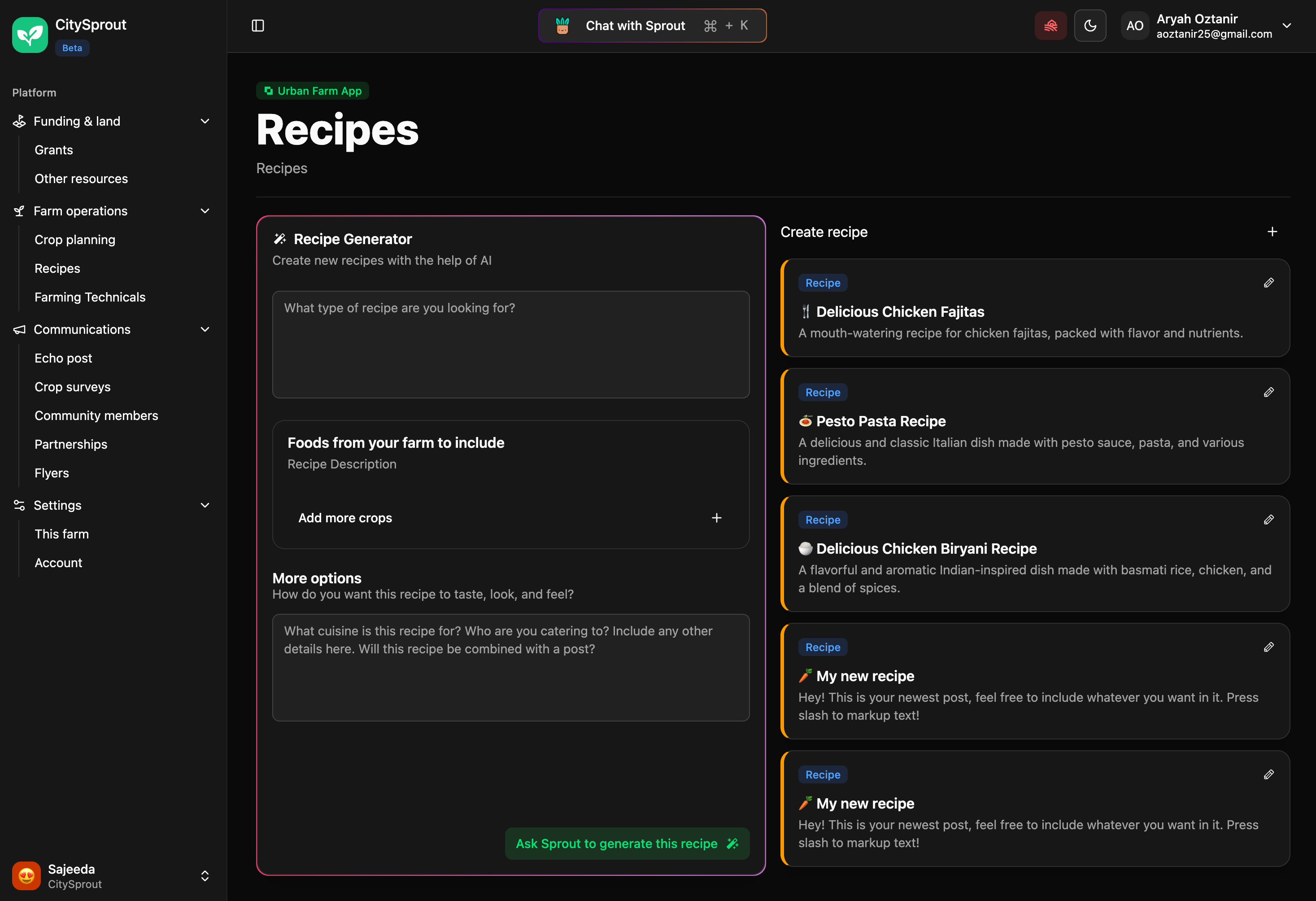The width and height of the screenshot is (1316, 901).
Task: Open the Aryah Oztanir account dropdown
Action: coord(1286,26)
